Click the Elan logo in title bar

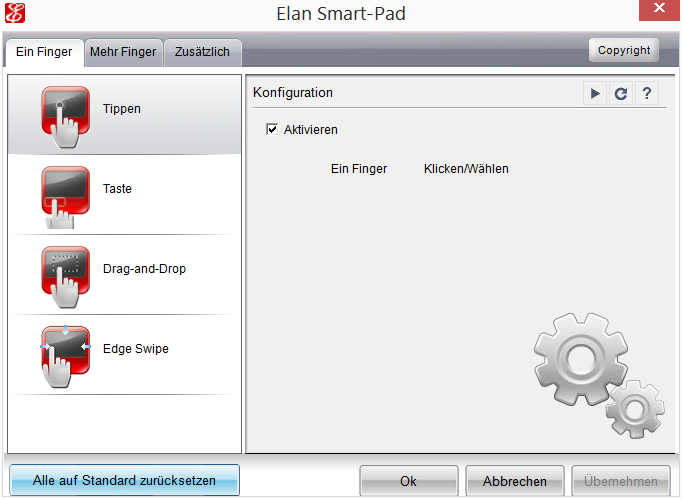point(15,13)
